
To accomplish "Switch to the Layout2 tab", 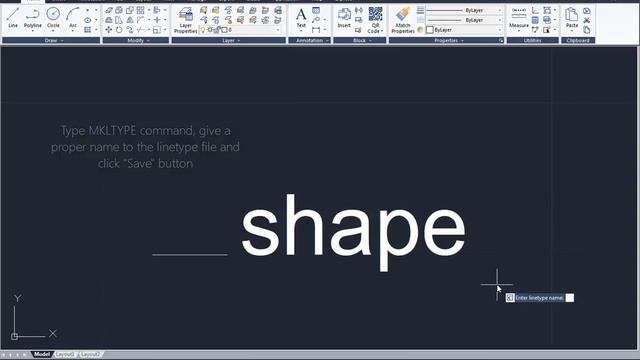I will tap(90, 354).
